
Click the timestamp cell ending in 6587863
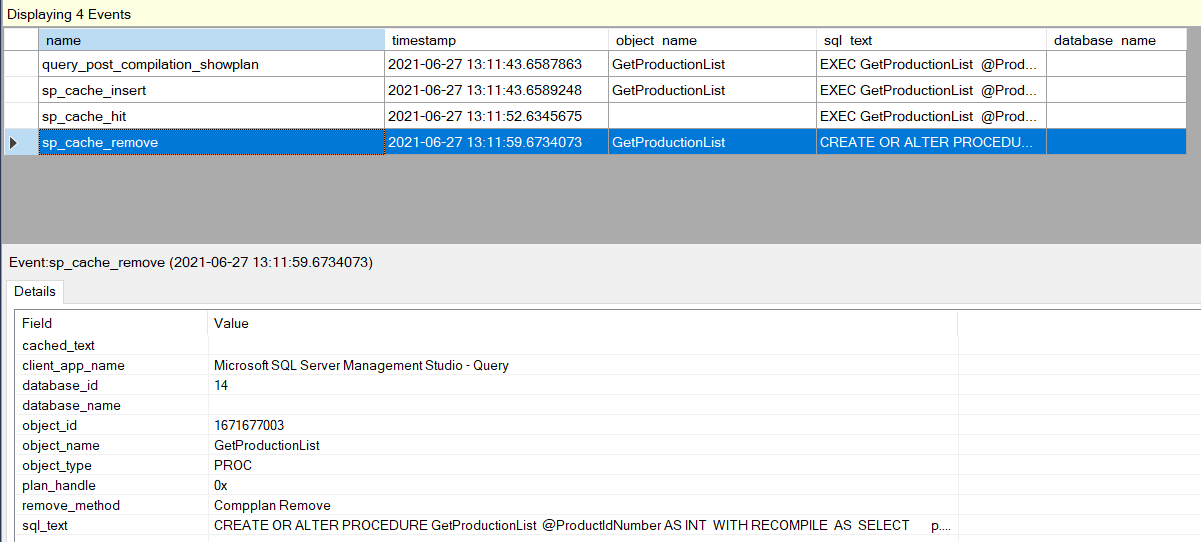(496, 64)
